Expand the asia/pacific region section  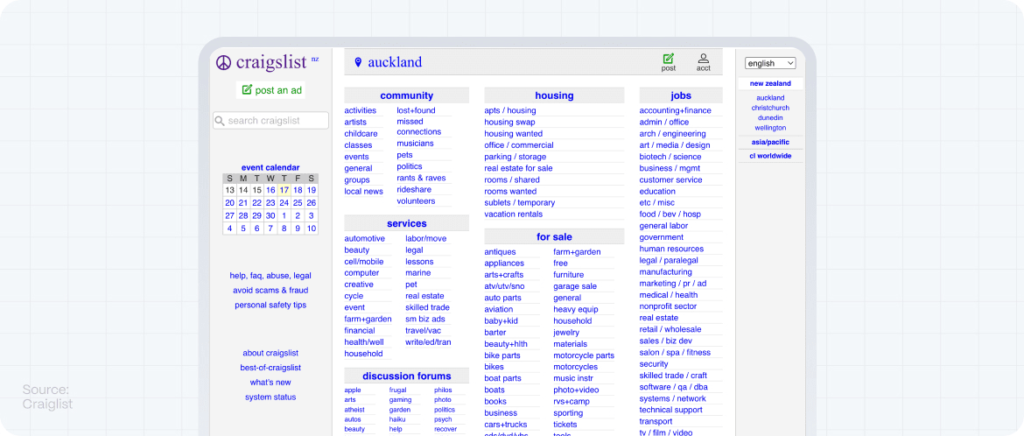[770, 142]
